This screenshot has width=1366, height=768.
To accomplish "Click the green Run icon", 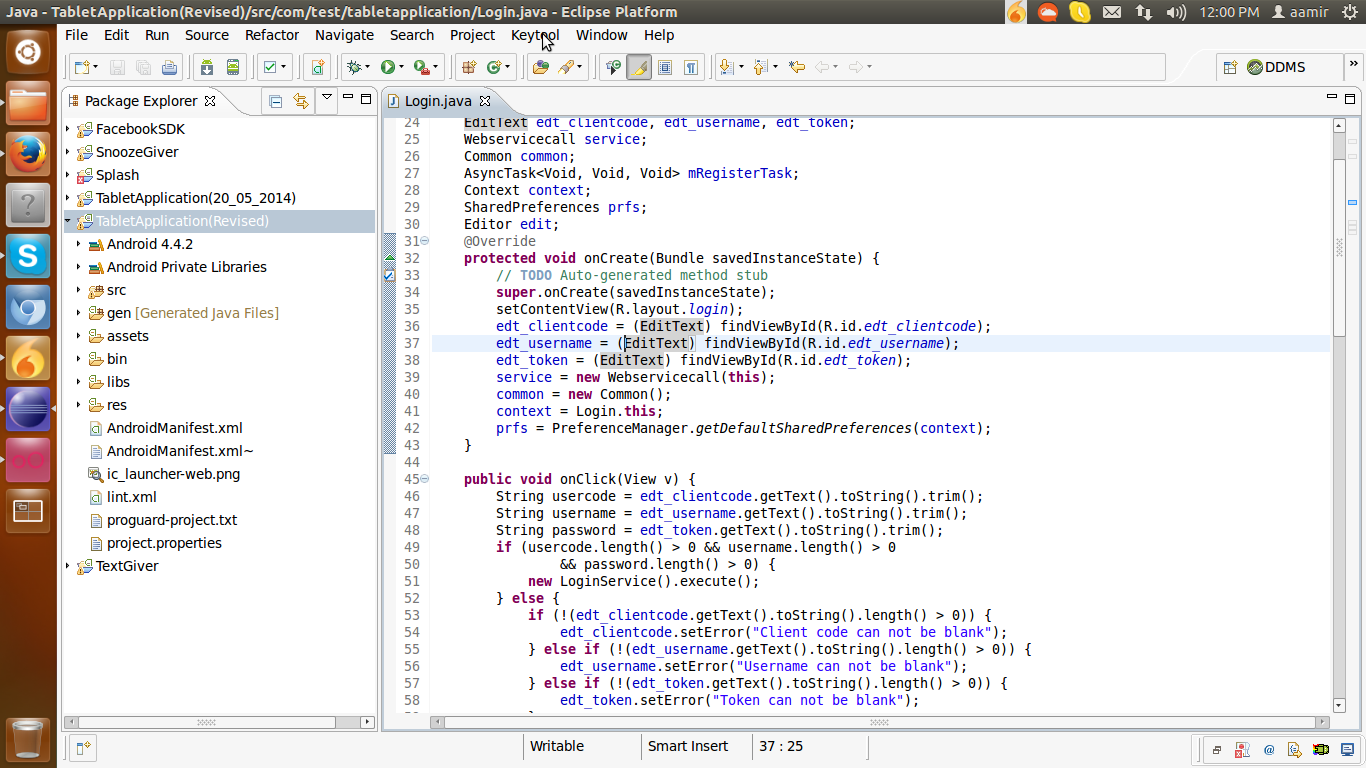I will point(387,67).
